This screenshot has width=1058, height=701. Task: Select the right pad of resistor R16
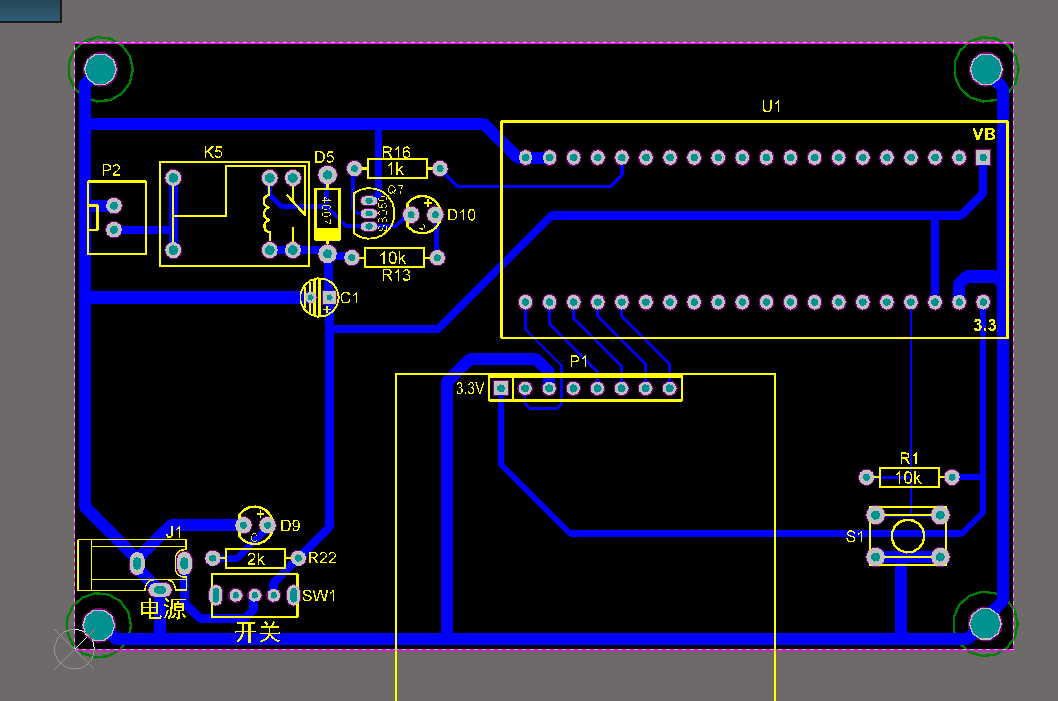(x=440, y=168)
